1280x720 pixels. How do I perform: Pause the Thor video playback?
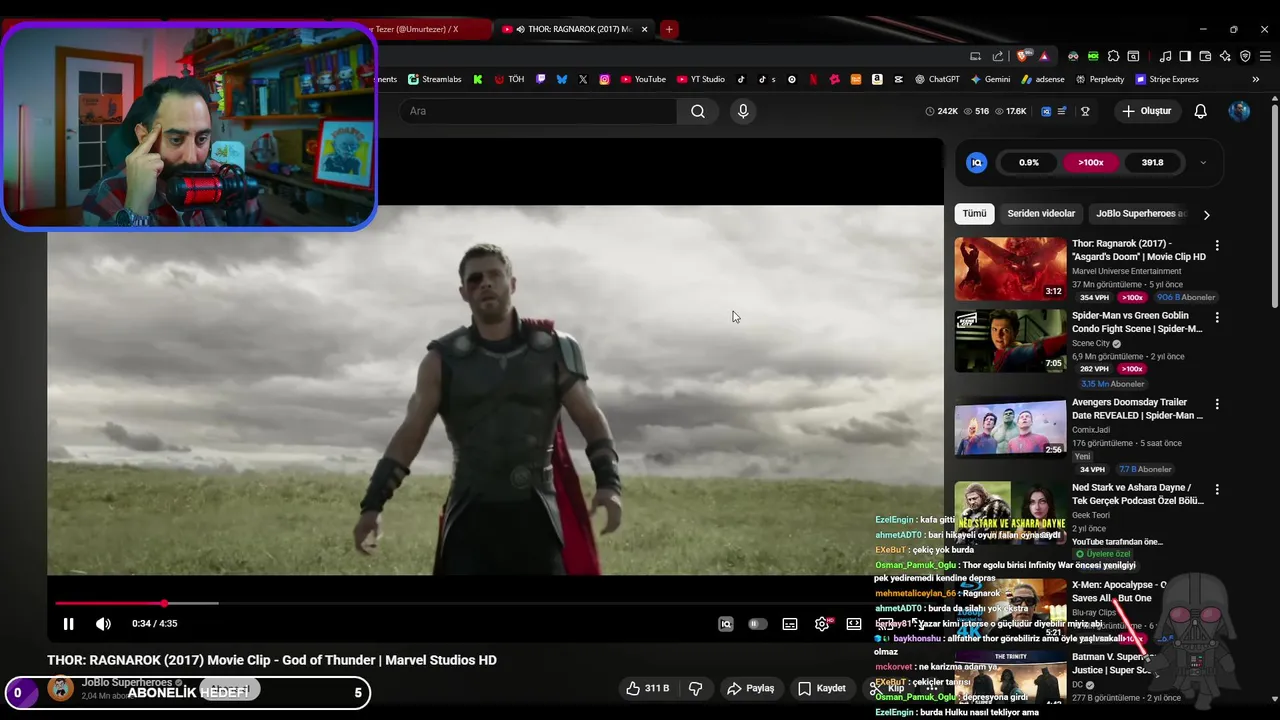pyautogui.click(x=68, y=624)
